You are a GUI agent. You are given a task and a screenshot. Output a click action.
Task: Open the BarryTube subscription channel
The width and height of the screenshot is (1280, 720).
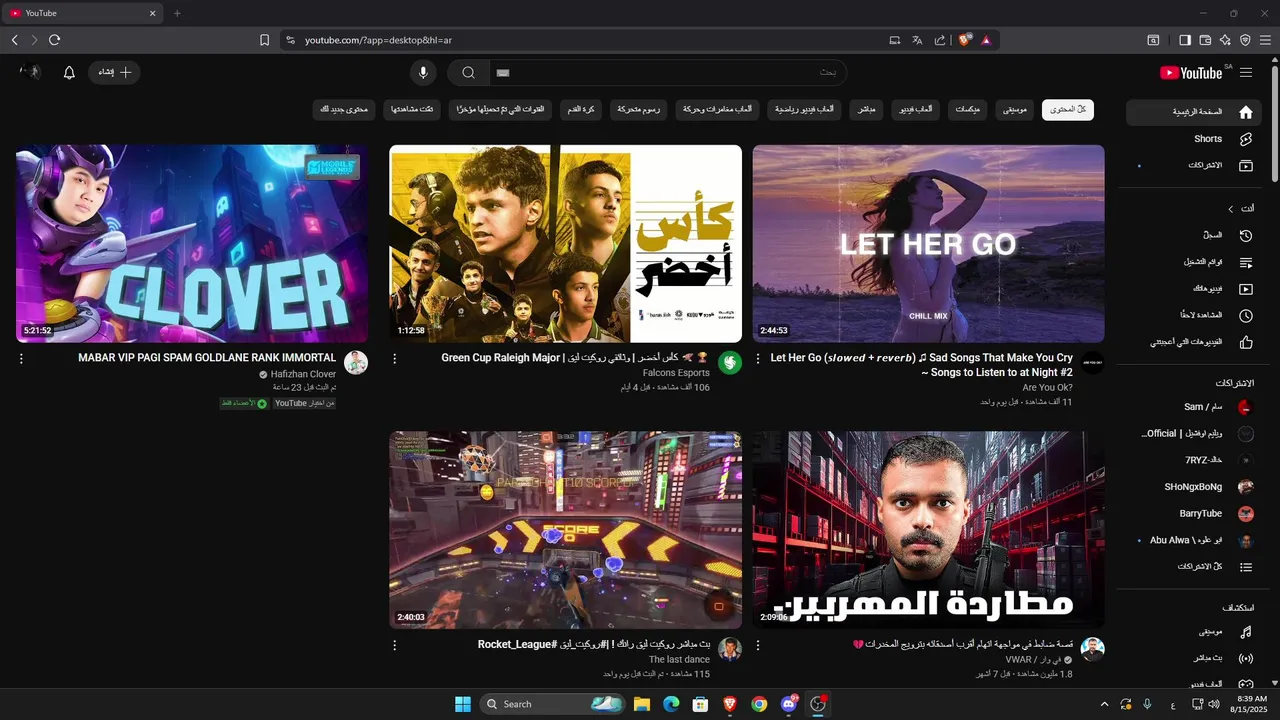coord(1193,514)
